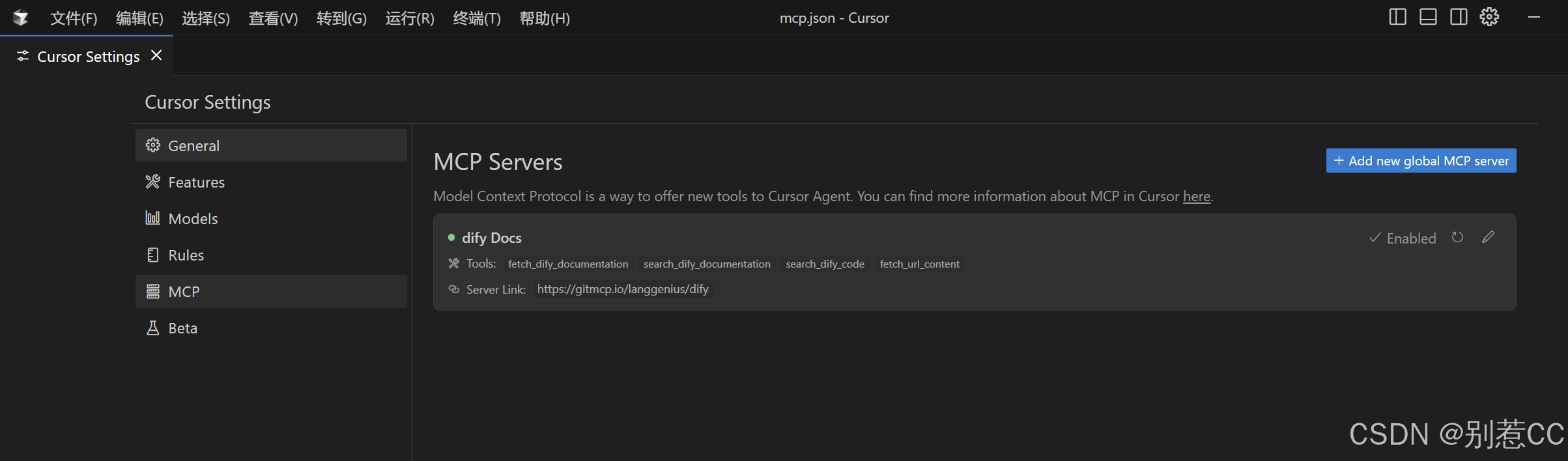Click the search_dify_documentation tool tag

[707, 264]
